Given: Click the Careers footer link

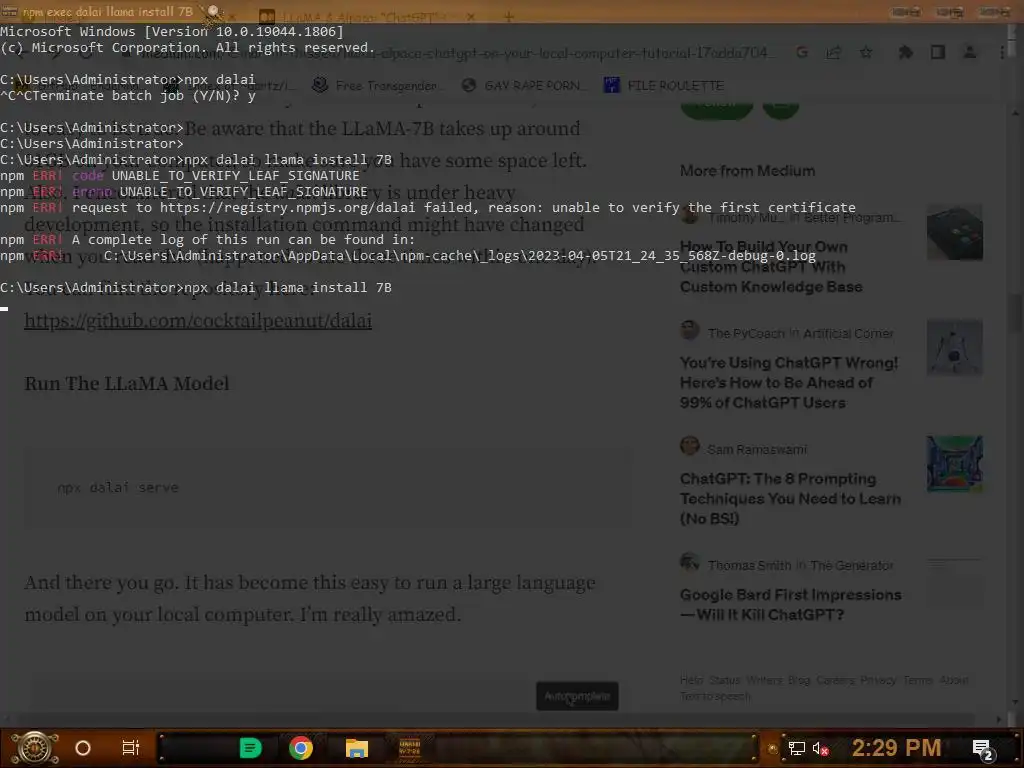Looking at the screenshot, I should pos(835,680).
